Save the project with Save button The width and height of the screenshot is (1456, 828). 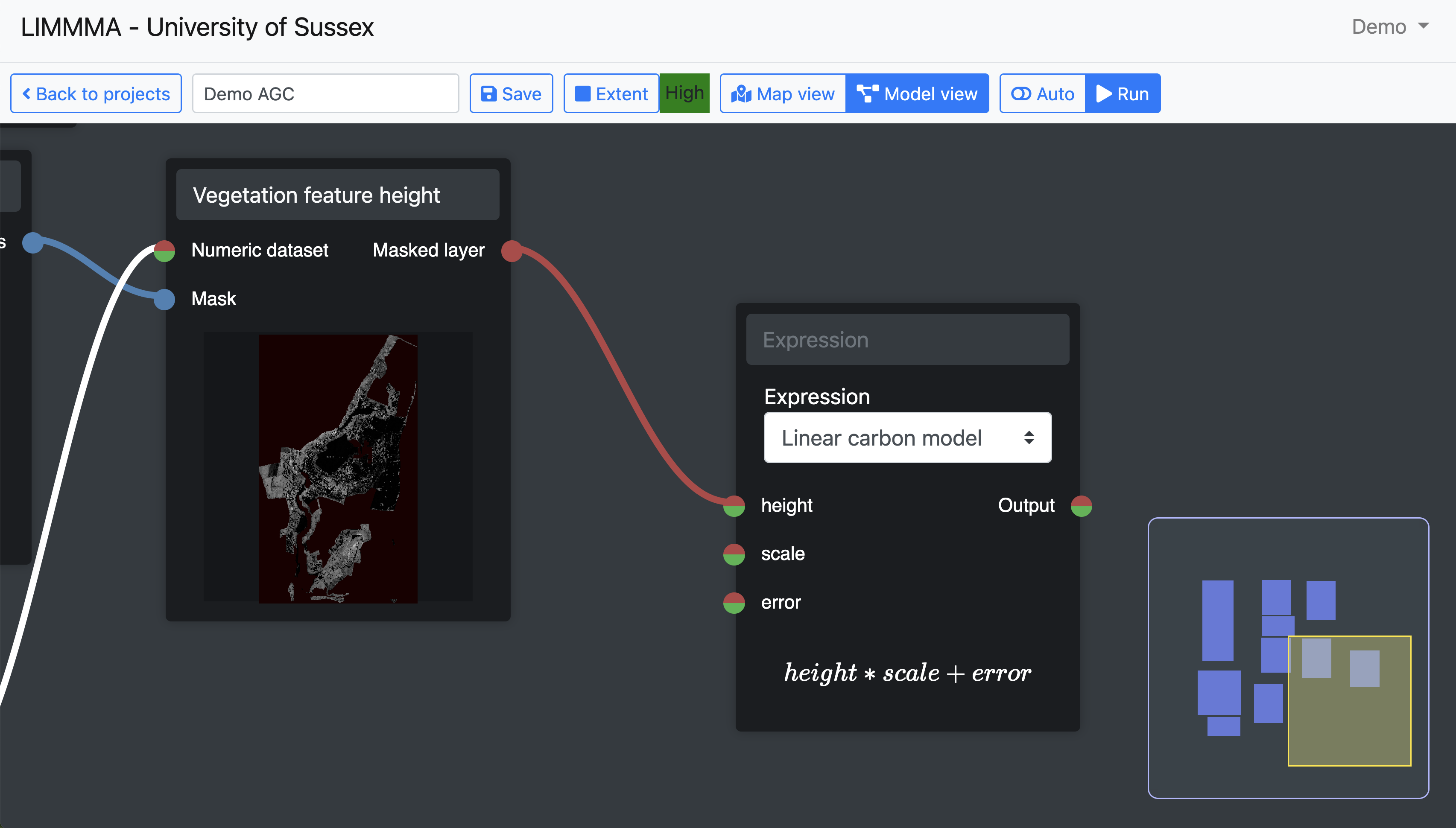pos(511,94)
